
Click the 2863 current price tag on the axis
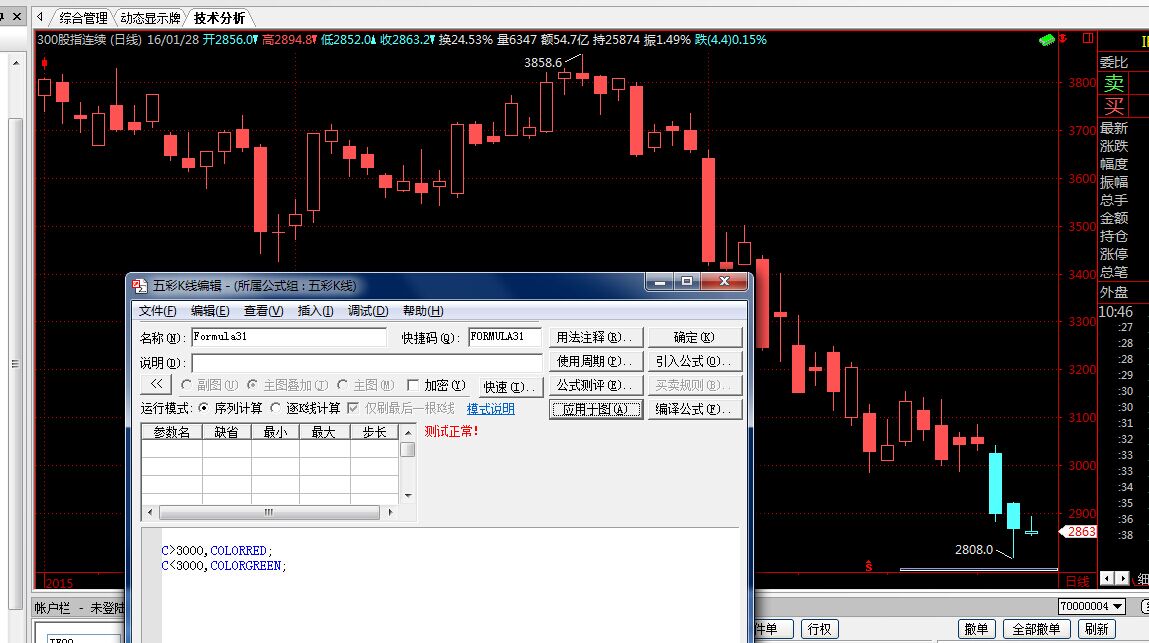[x=1079, y=532]
